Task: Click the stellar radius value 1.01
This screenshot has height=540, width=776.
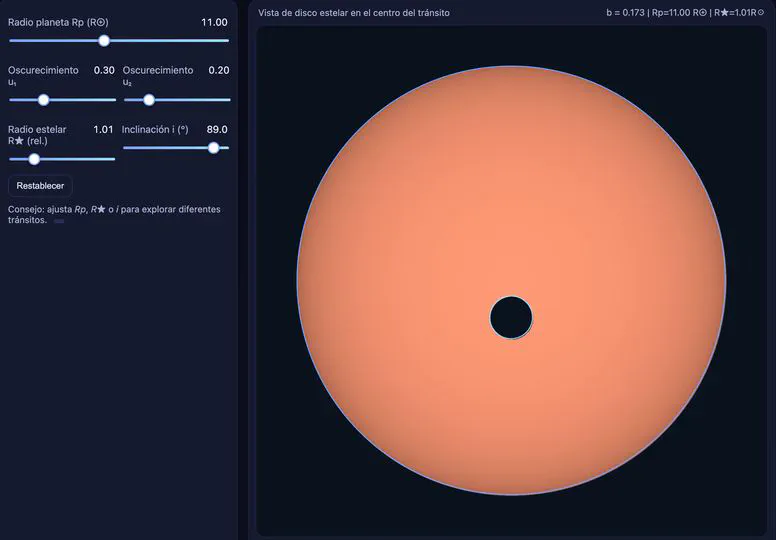Action: [x=103, y=130]
